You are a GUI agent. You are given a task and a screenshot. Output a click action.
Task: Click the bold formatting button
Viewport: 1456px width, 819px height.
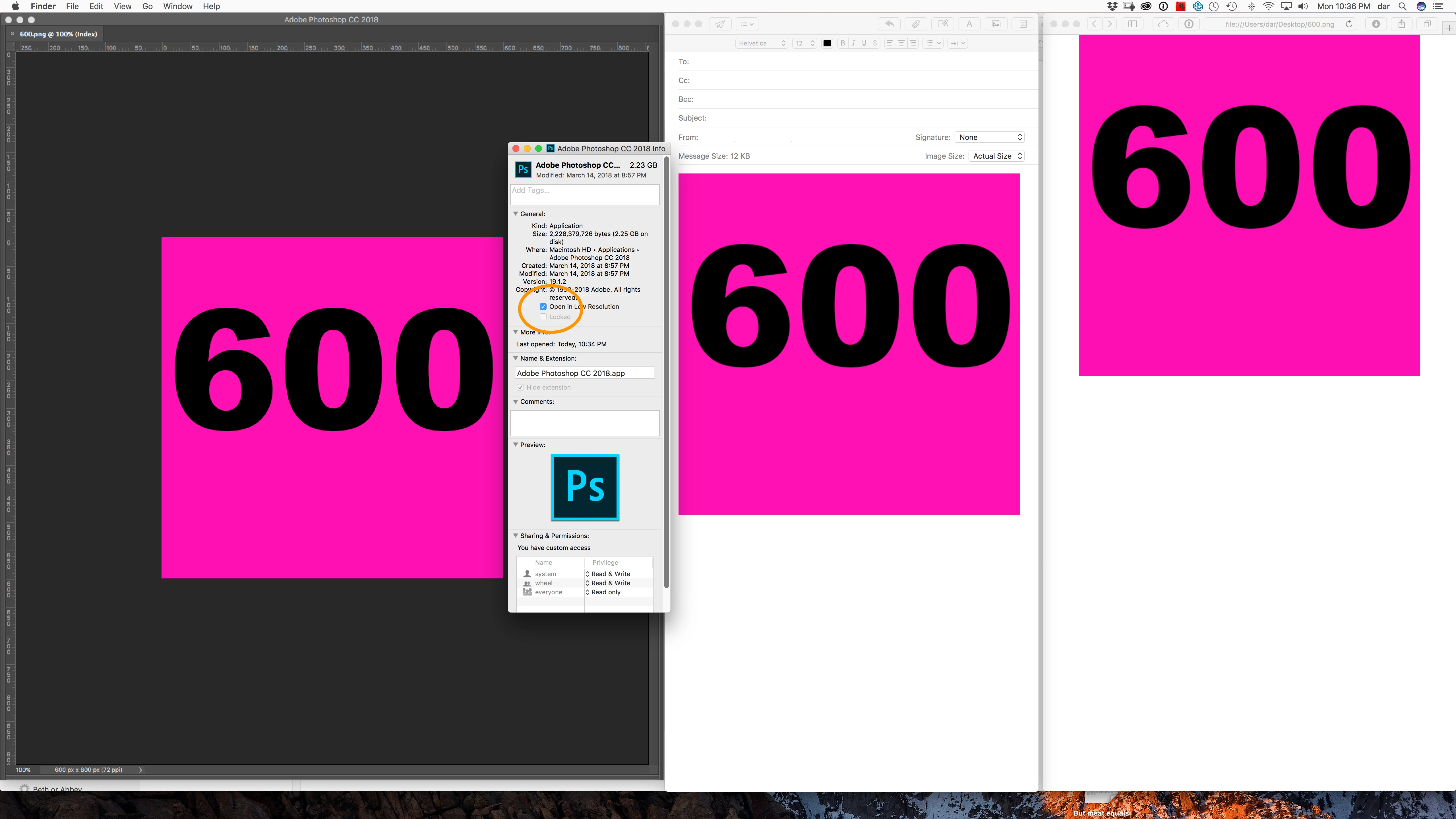pos(843,43)
